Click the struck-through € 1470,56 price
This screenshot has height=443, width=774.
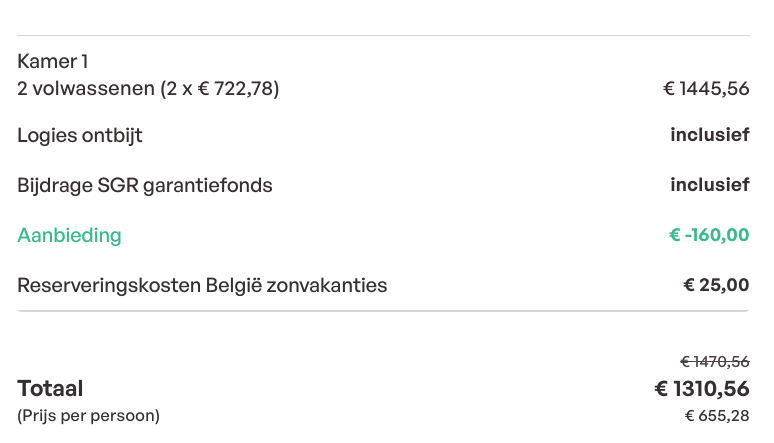click(x=714, y=362)
